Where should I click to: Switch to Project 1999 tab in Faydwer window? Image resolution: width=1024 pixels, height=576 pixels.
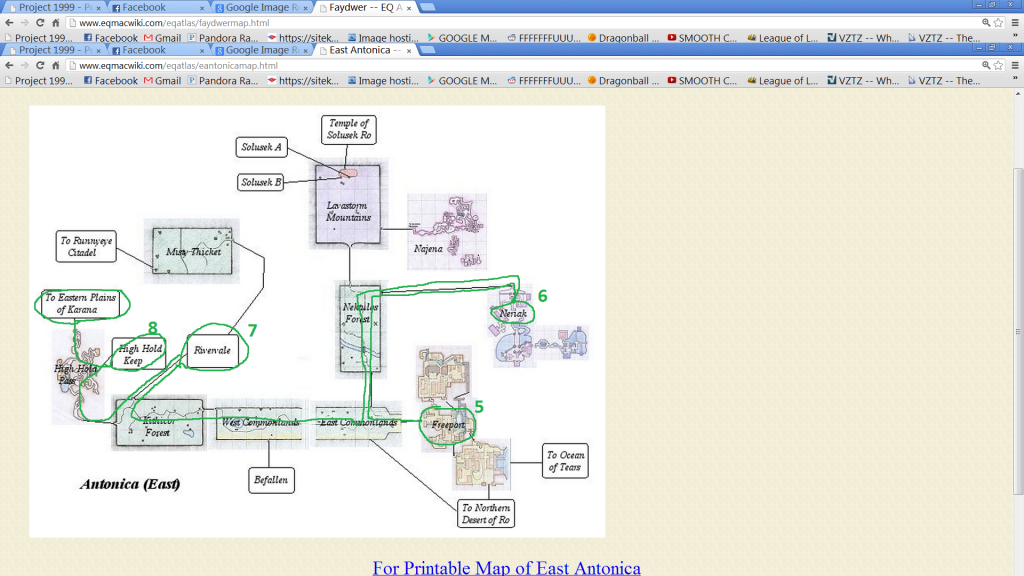pos(54,7)
